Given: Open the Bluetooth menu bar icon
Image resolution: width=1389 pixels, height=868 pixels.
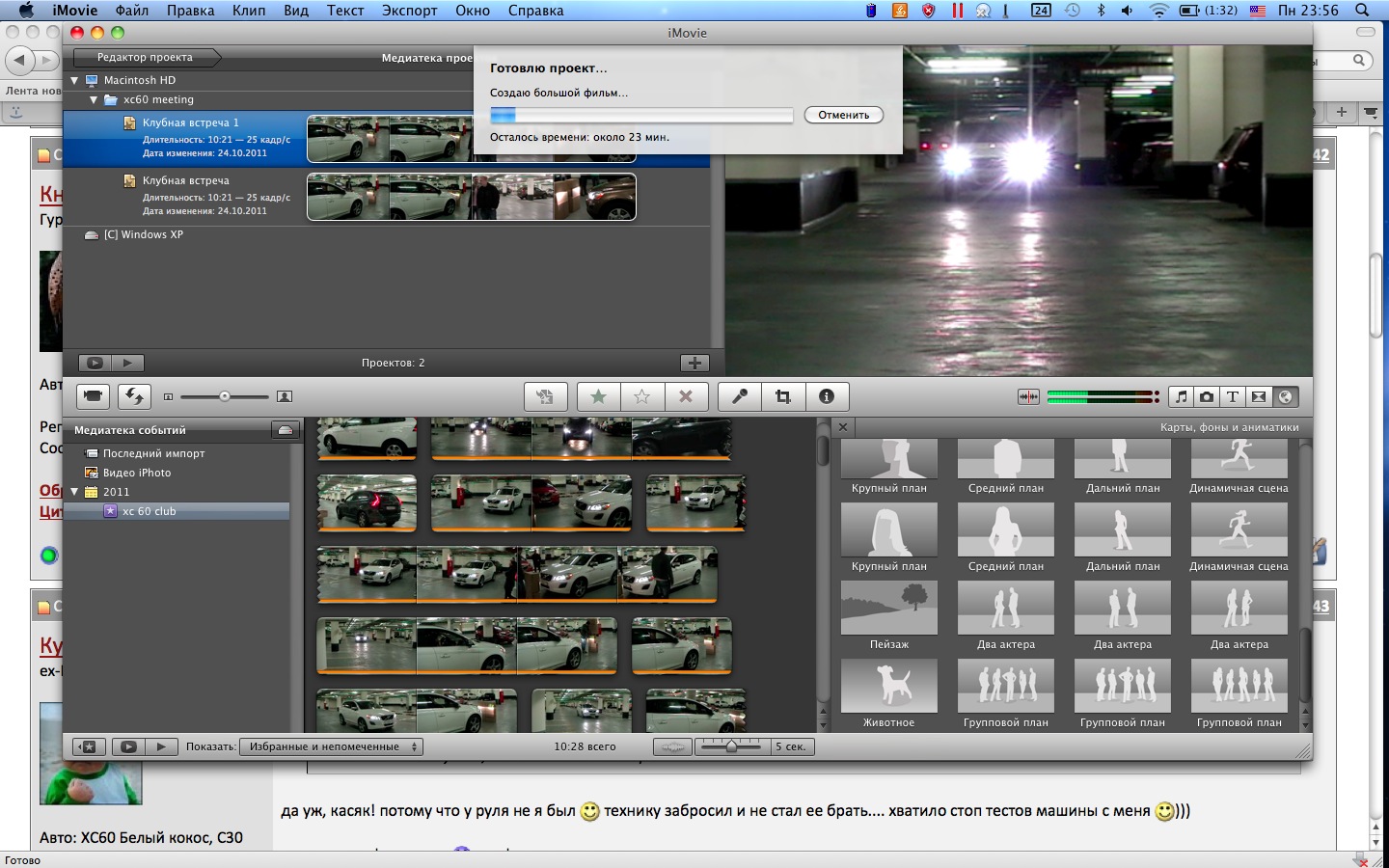Looking at the screenshot, I should click(1101, 11).
